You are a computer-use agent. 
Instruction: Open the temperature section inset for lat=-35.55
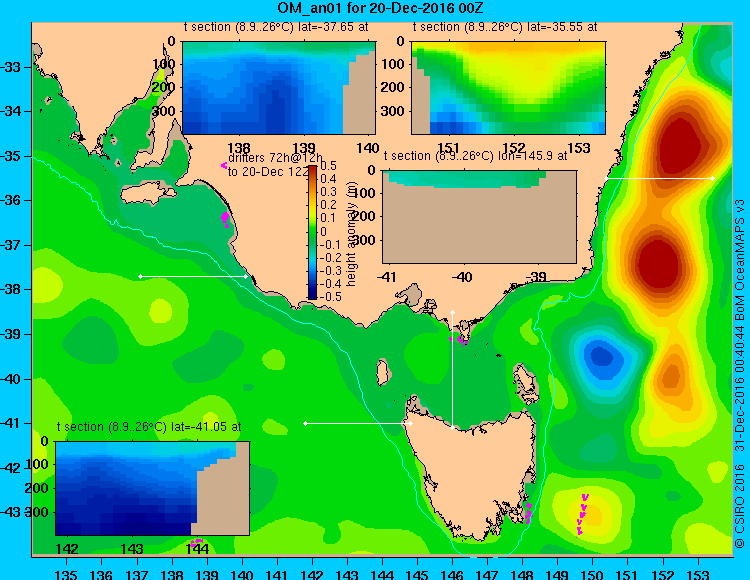point(508,88)
